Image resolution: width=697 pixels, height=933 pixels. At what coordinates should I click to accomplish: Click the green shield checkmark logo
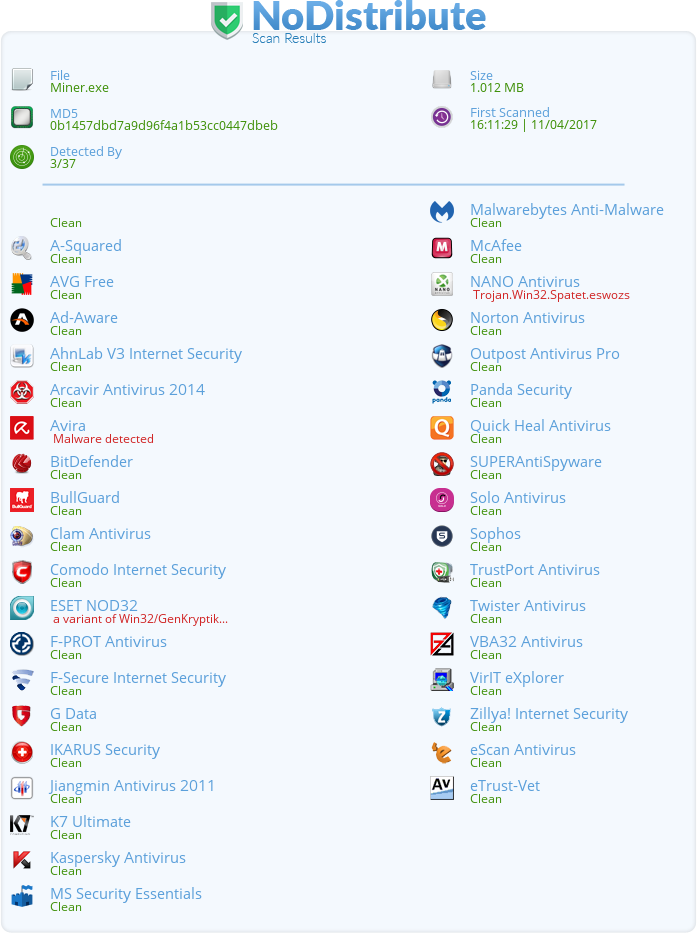227,21
